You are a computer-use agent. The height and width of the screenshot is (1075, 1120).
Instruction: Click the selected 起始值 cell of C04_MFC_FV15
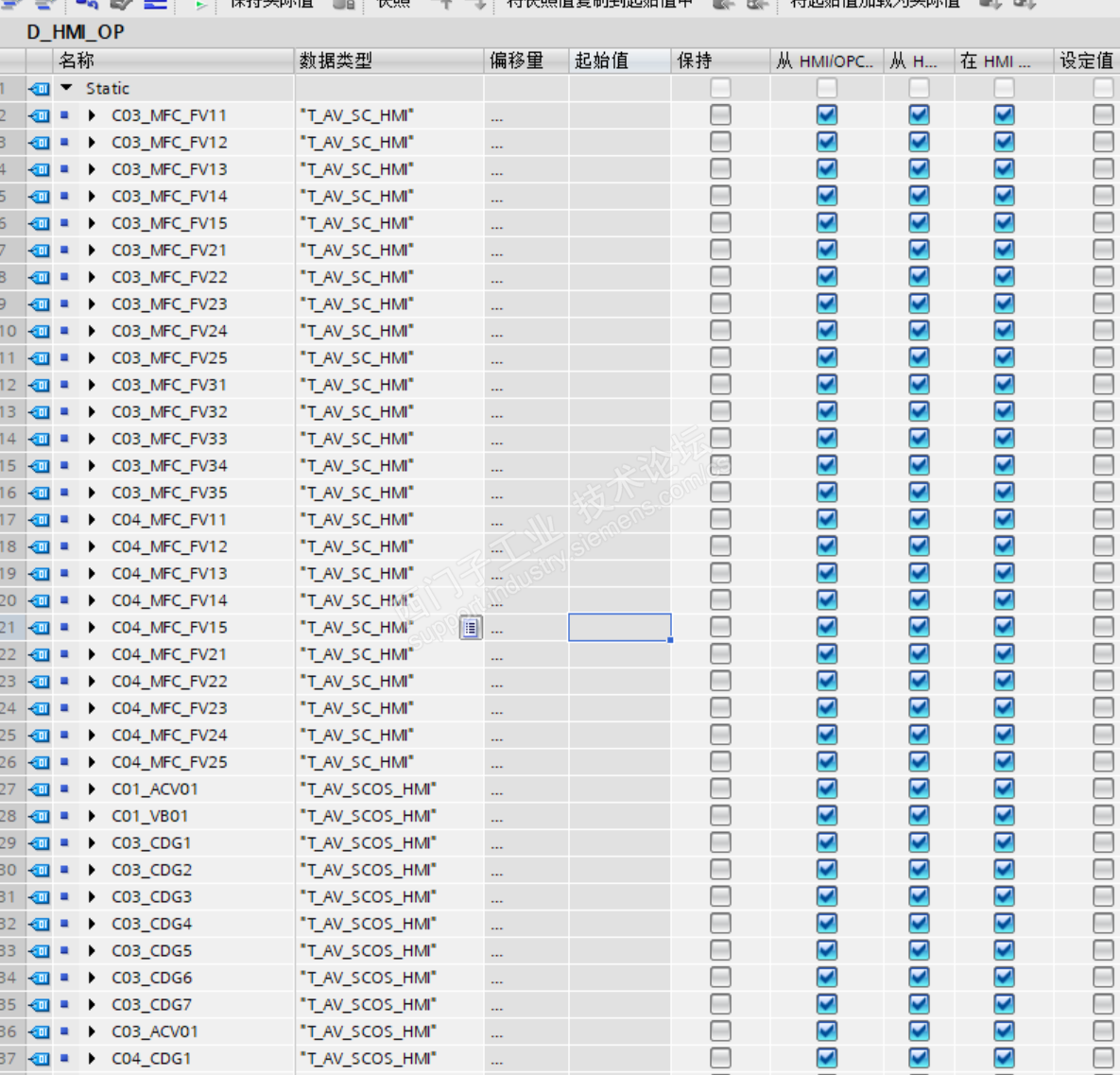[620, 628]
